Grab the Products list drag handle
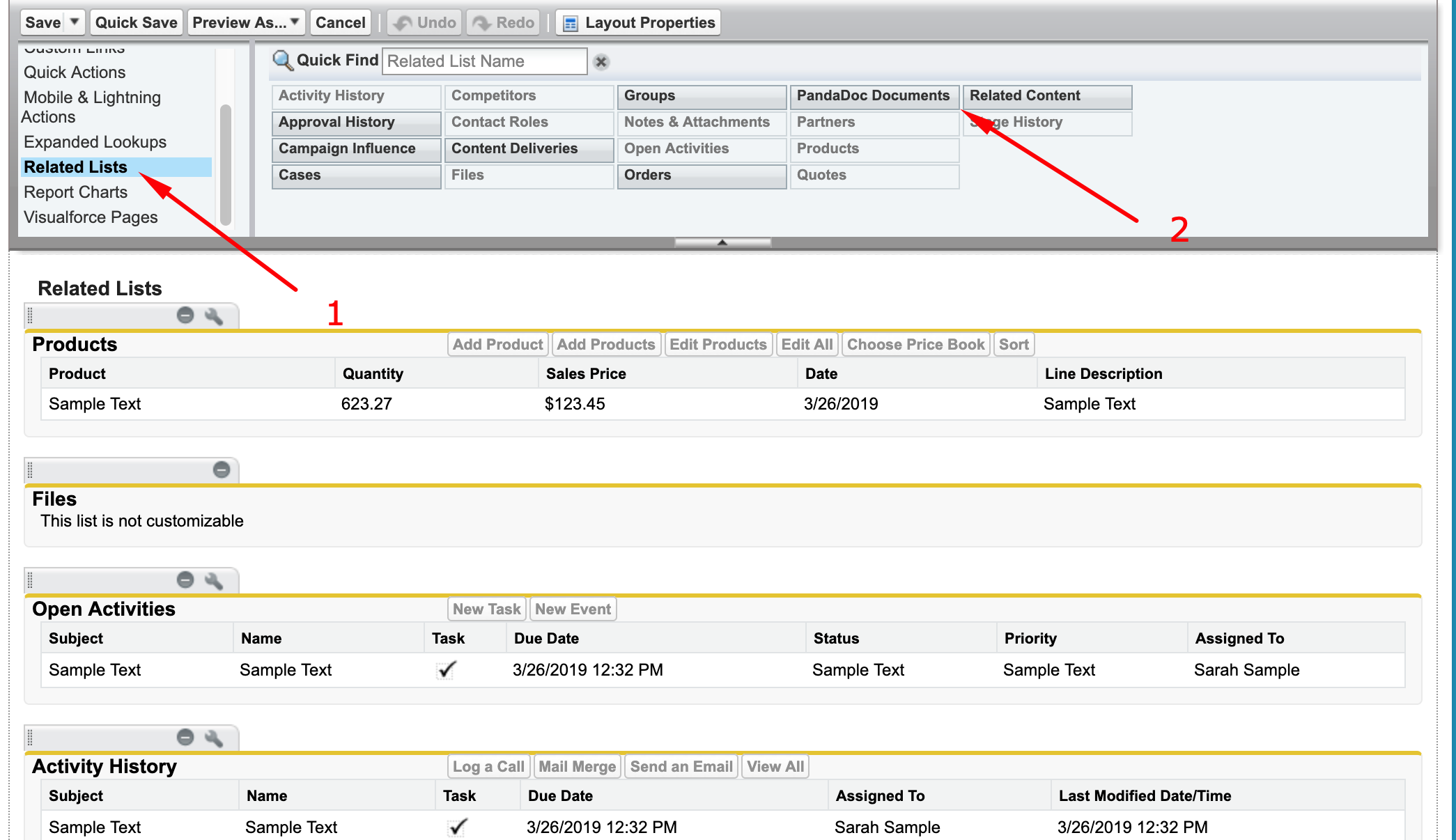The height and width of the screenshot is (840, 1456). pos(30,316)
